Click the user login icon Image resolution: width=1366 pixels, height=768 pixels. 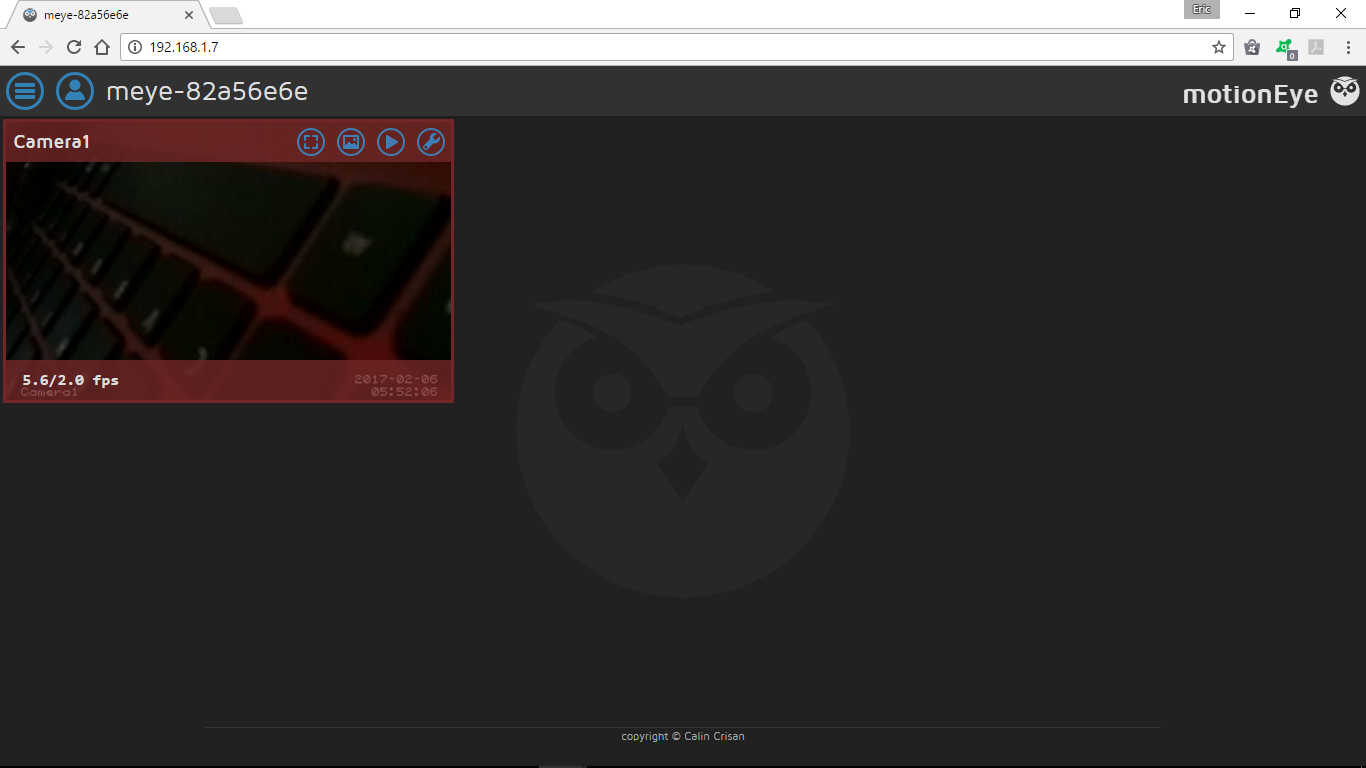click(75, 91)
